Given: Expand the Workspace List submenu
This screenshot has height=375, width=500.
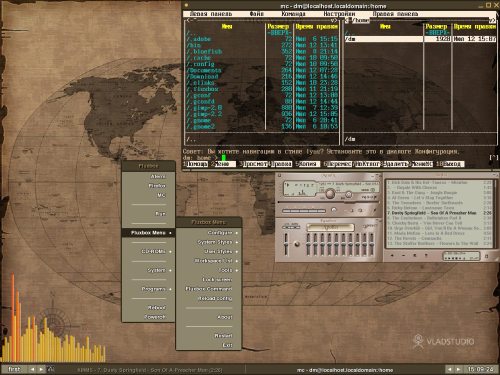Looking at the screenshot, I should [x=208, y=261].
